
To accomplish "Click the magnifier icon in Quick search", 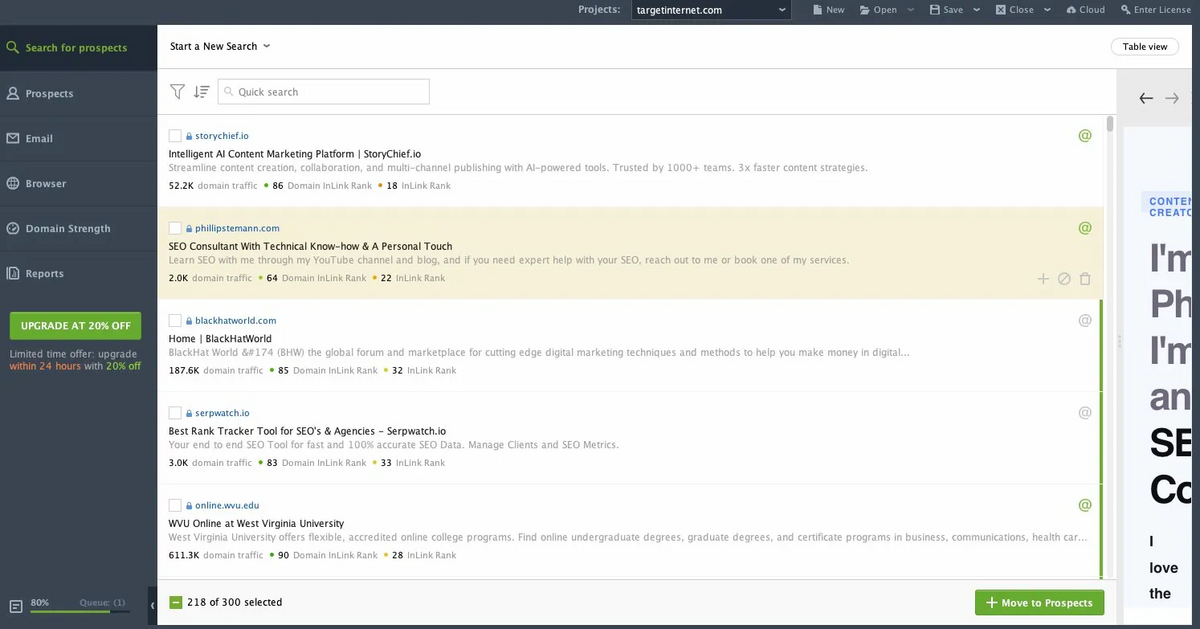I will [228, 92].
